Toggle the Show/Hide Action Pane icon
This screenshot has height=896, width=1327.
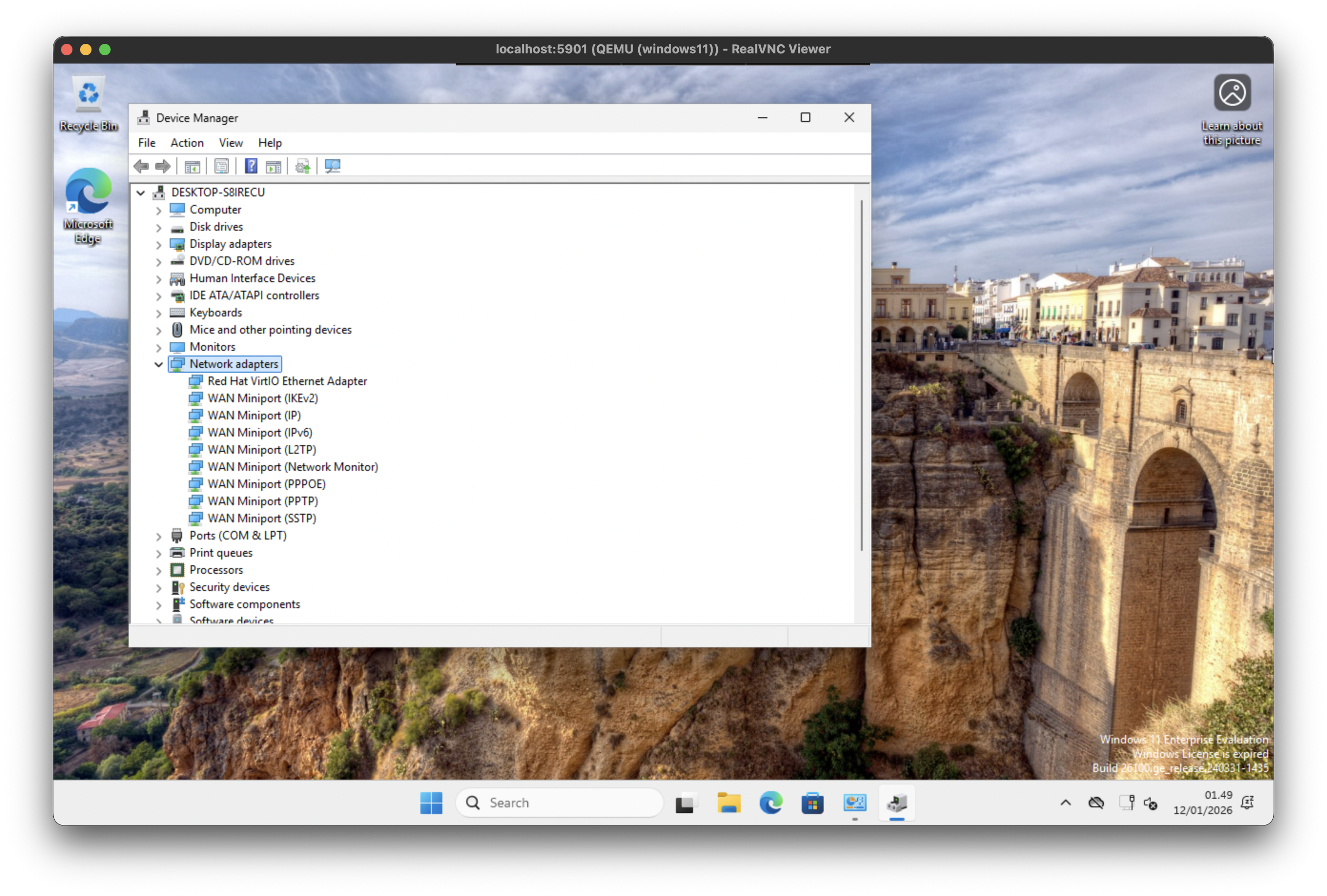[x=274, y=166]
